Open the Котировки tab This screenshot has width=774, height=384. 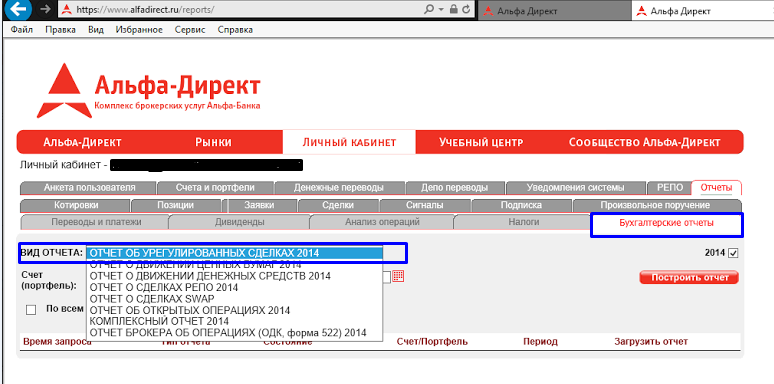pos(76,205)
